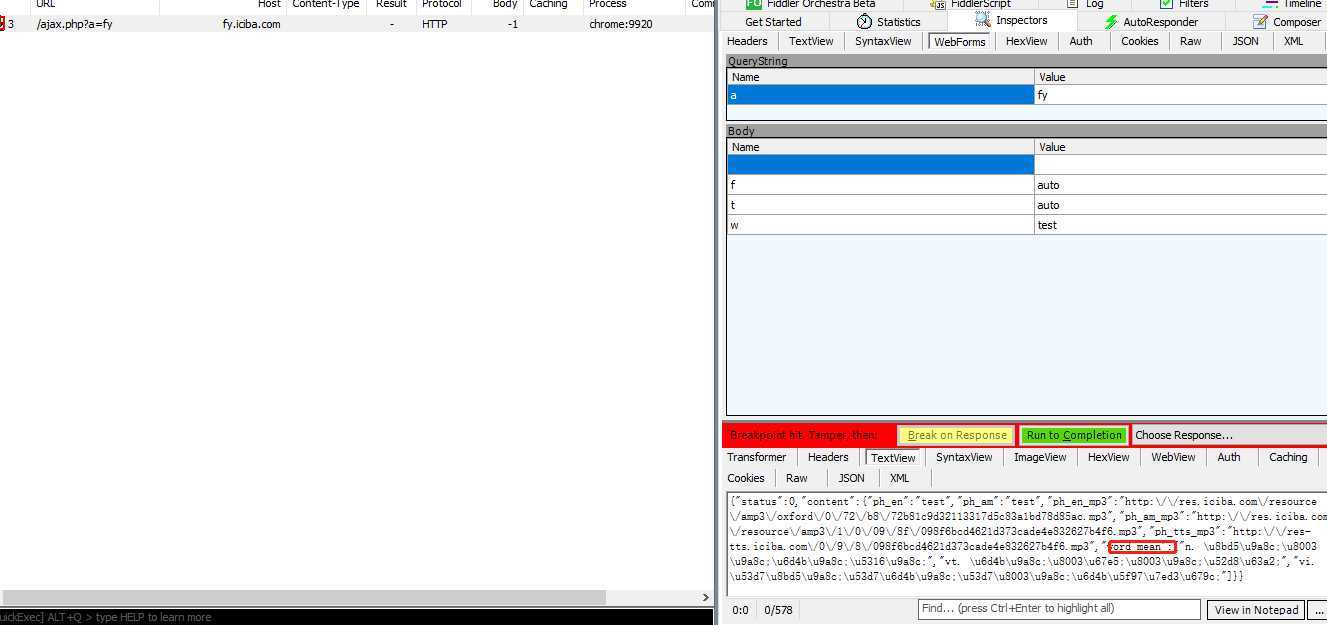Open request SyntaxView tab beside WebForms
This screenshot has height=625, width=1327.
pyautogui.click(x=883, y=41)
